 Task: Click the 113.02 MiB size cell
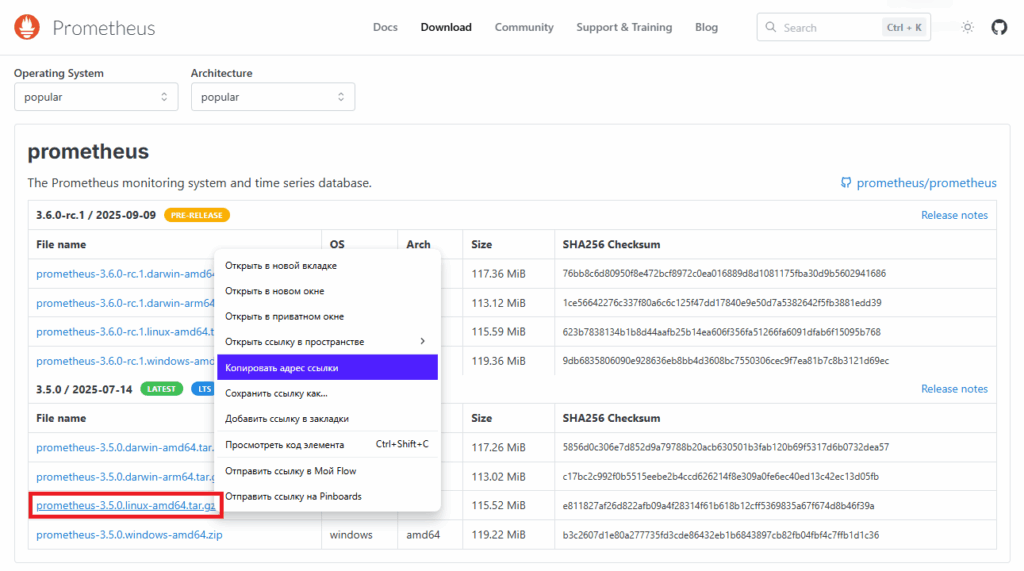[498, 477]
